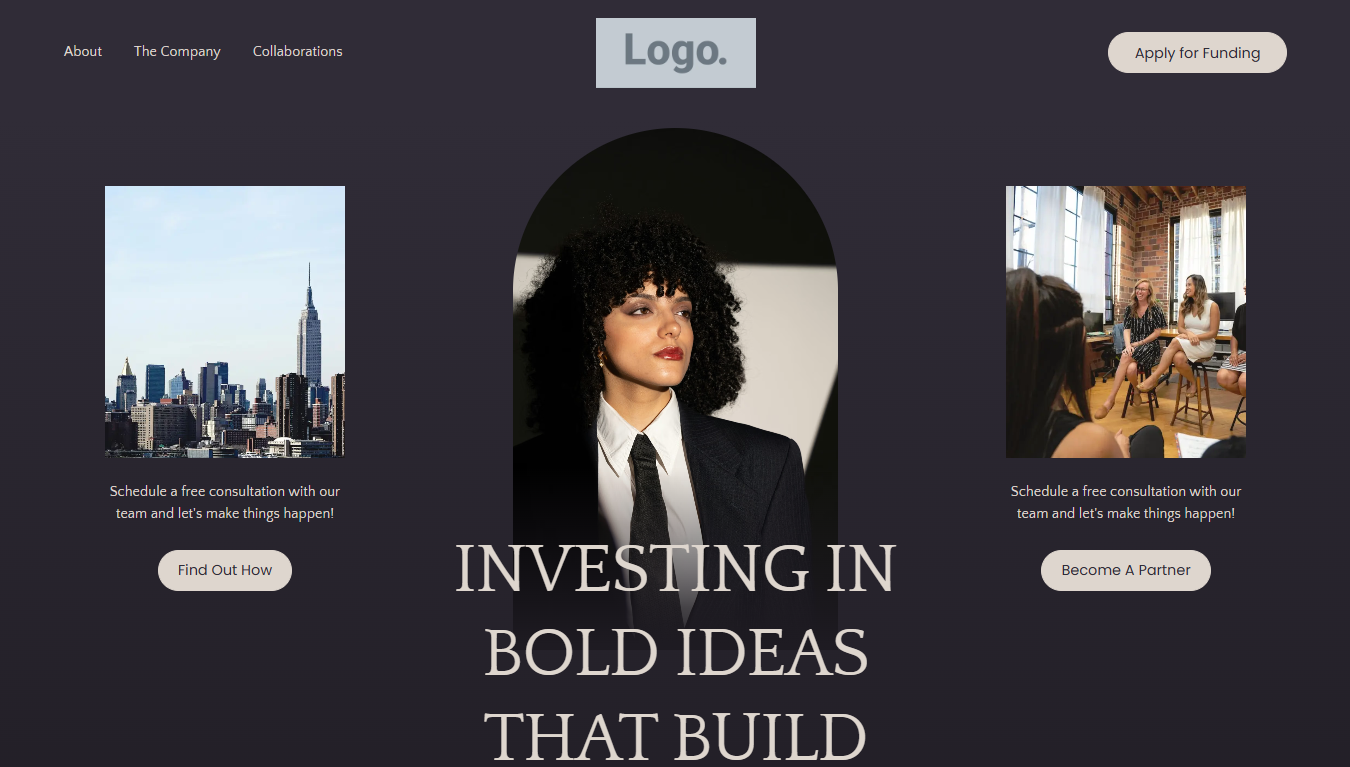Click the woman in the polka dot dress

point(1140,340)
